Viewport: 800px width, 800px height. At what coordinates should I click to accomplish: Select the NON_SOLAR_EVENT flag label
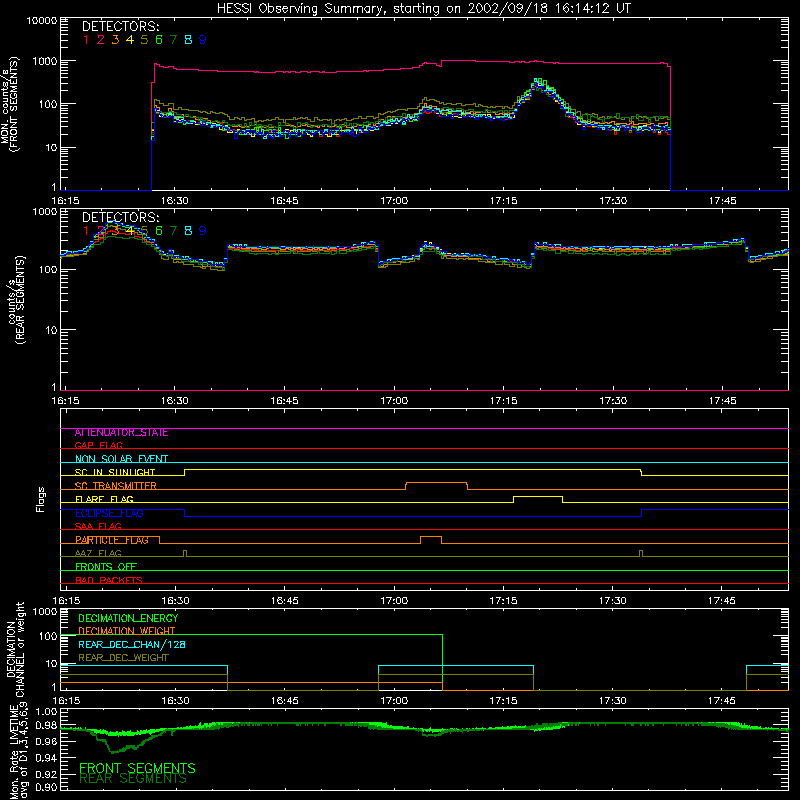point(121,459)
